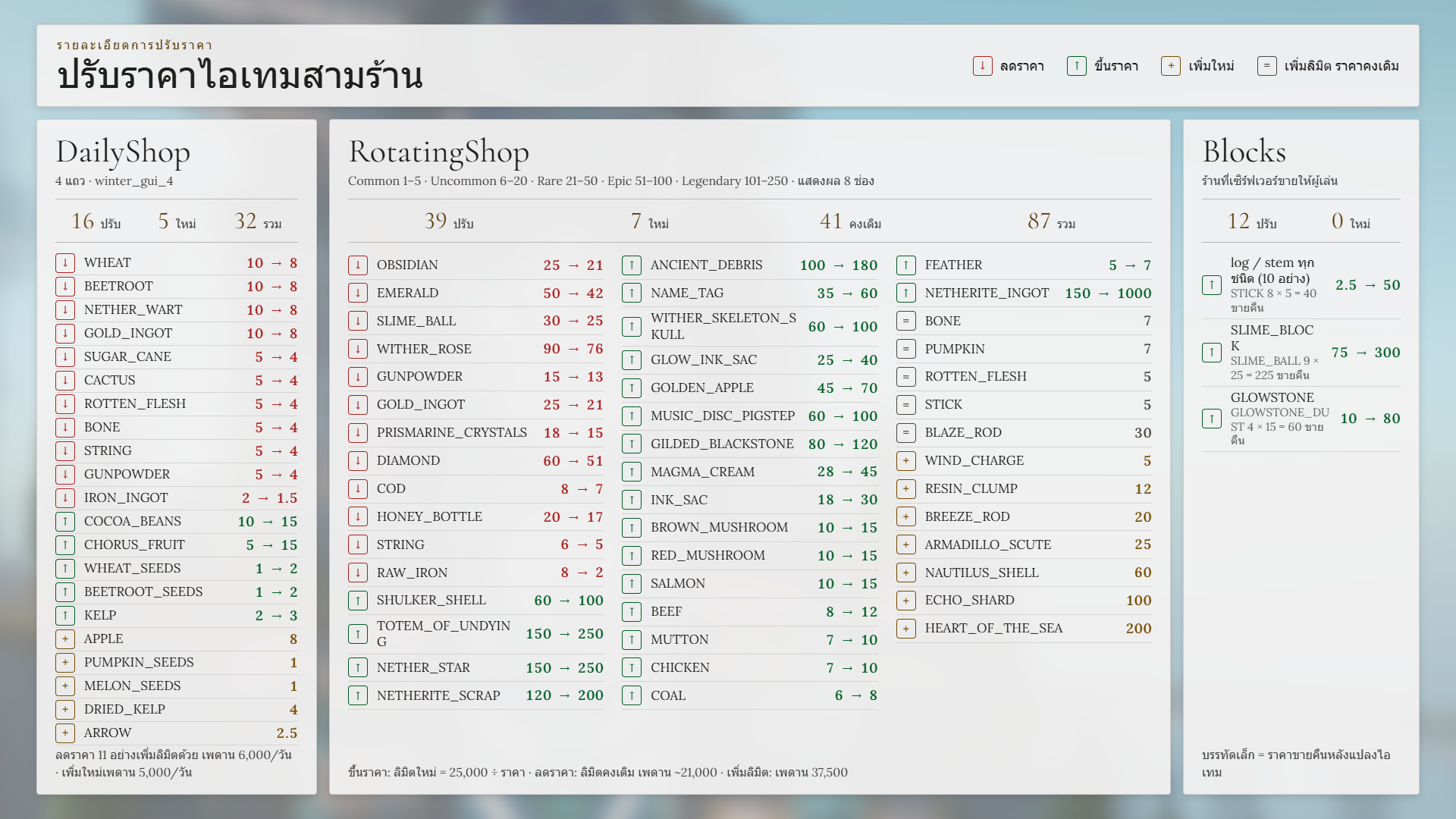Click the equals icon beside PUMPKIN
The width and height of the screenshot is (1456, 819).
click(906, 350)
